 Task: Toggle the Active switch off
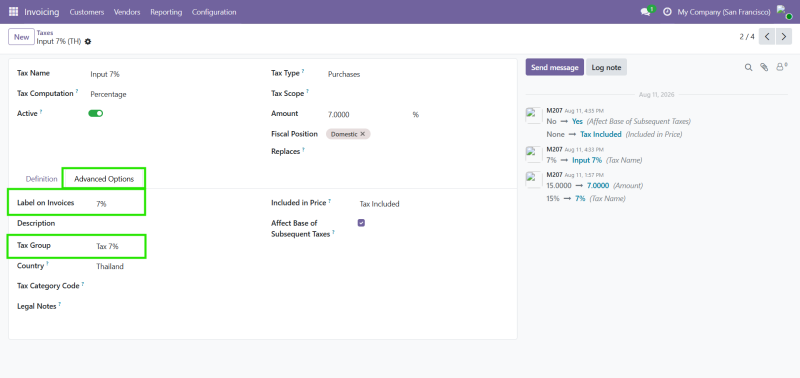96,113
